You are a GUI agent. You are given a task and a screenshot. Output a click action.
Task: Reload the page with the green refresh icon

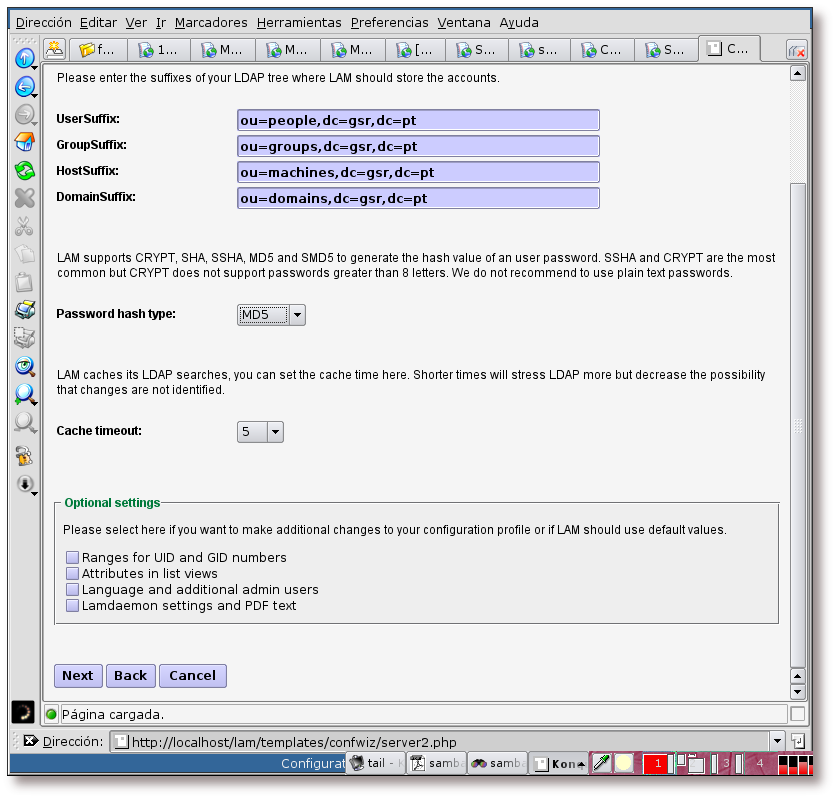(24, 170)
